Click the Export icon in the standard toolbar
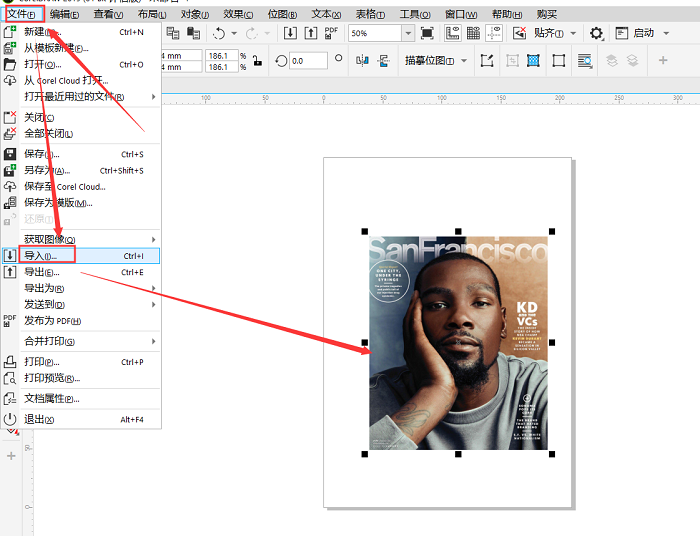This screenshot has width=700, height=536. click(x=310, y=33)
